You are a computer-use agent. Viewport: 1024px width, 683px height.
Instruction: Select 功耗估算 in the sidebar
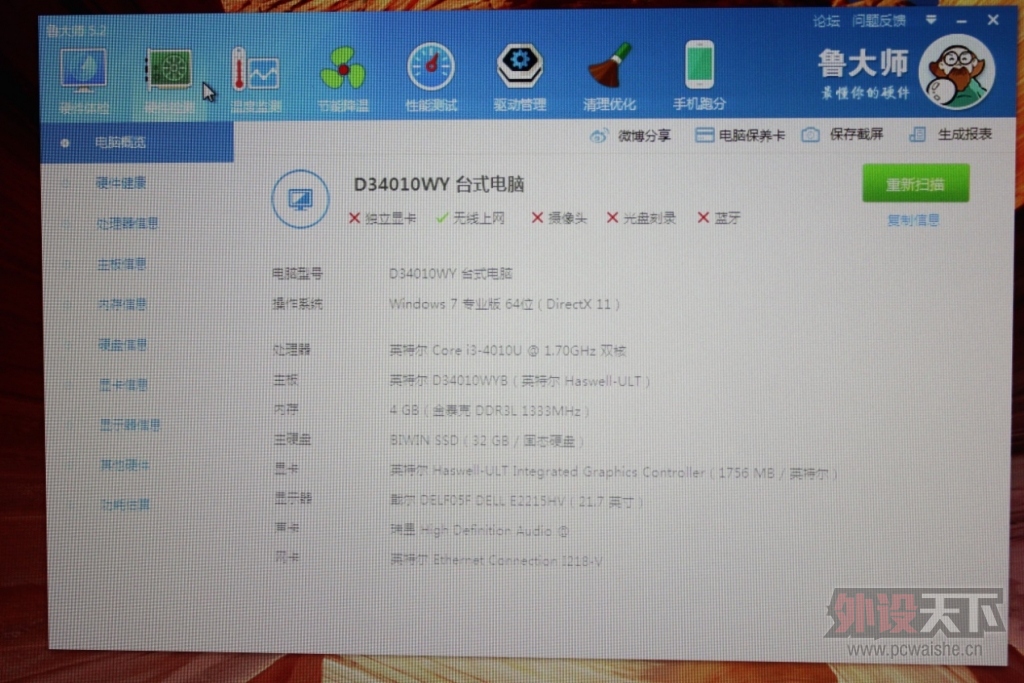click(x=125, y=505)
